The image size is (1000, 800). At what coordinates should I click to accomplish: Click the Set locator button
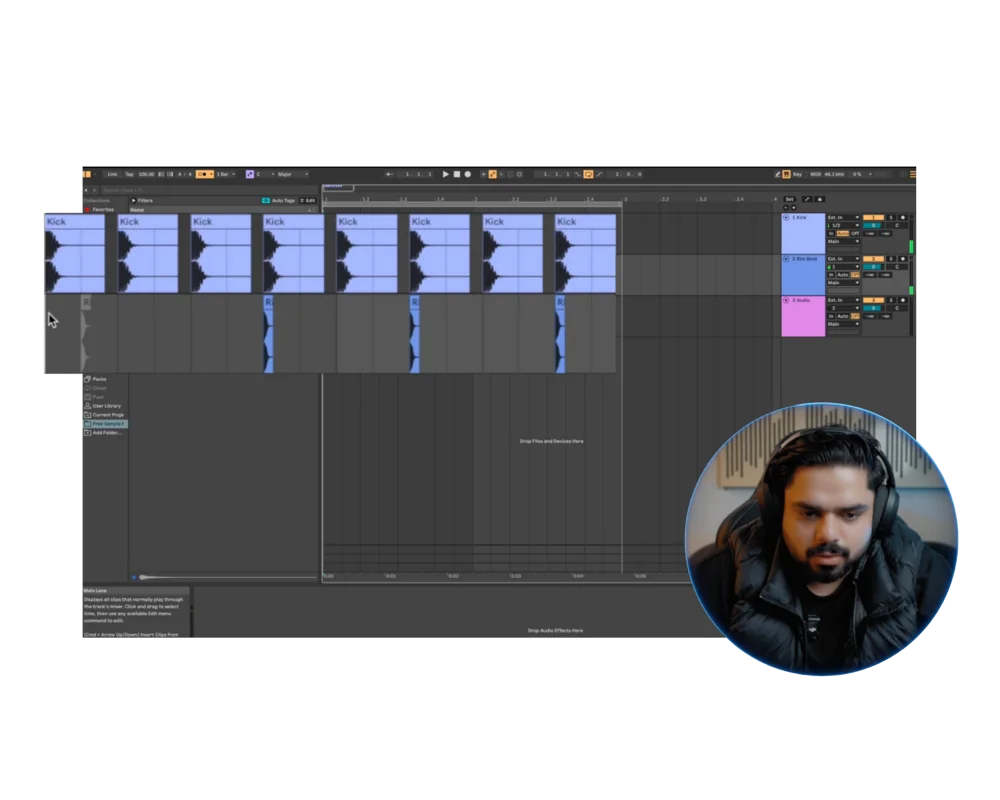[790, 199]
